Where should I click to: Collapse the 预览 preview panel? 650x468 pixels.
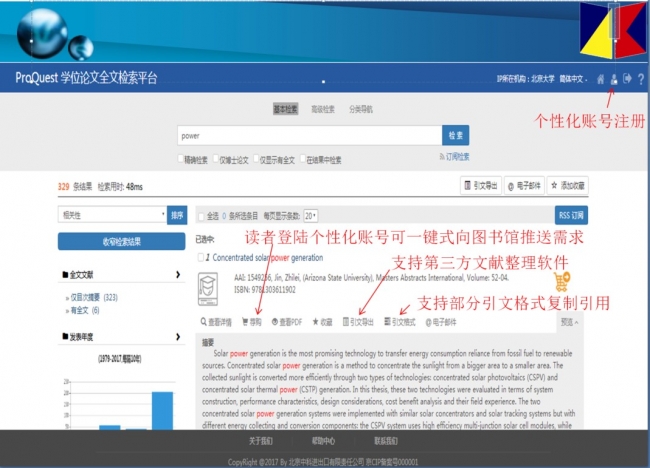570,322
